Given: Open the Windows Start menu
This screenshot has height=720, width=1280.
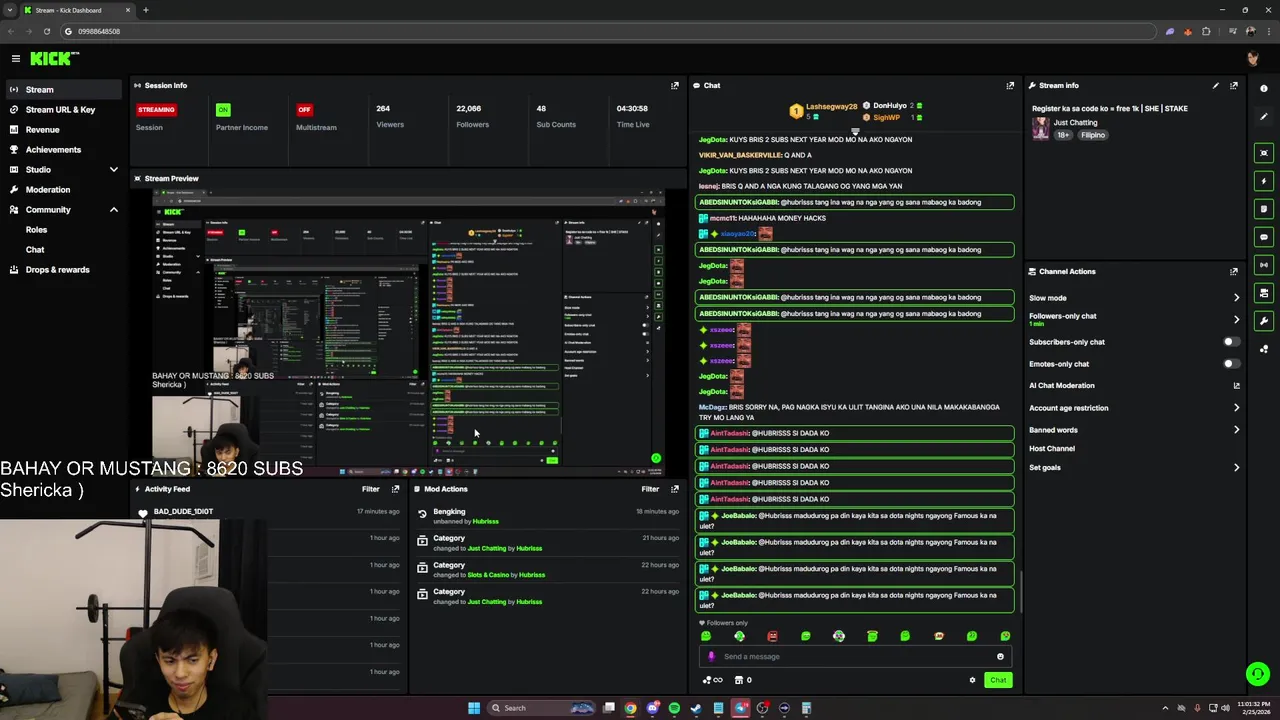Looking at the screenshot, I should (474, 708).
